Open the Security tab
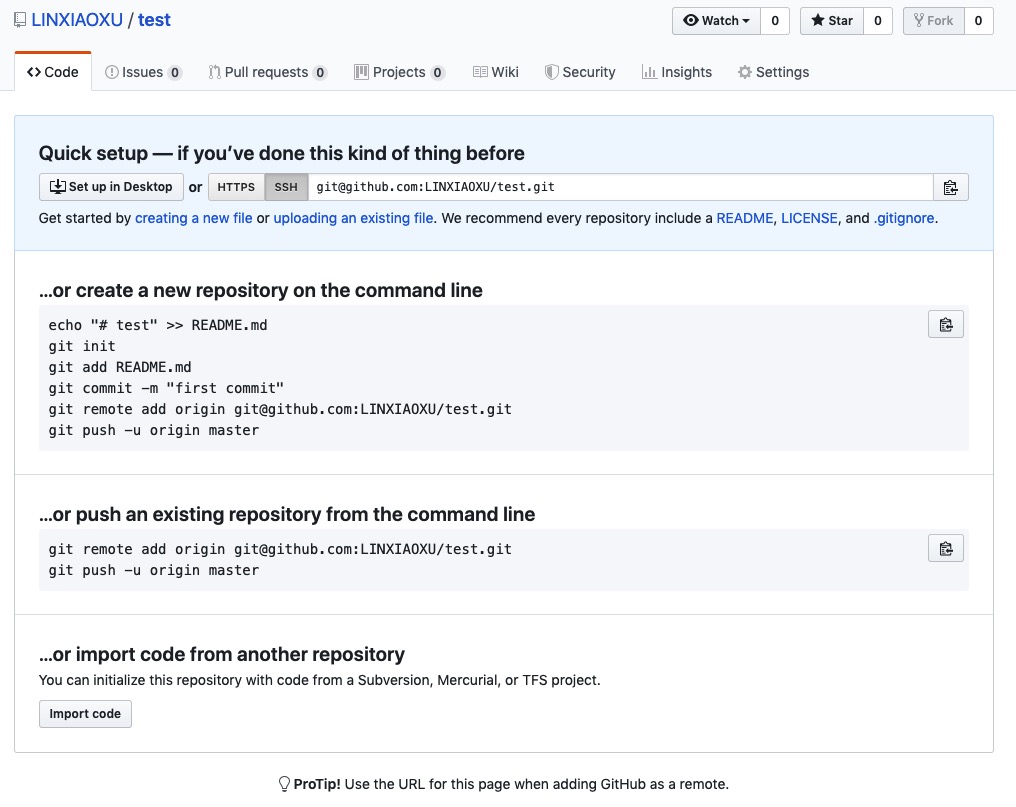The image size is (1016, 807). pos(580,72)
